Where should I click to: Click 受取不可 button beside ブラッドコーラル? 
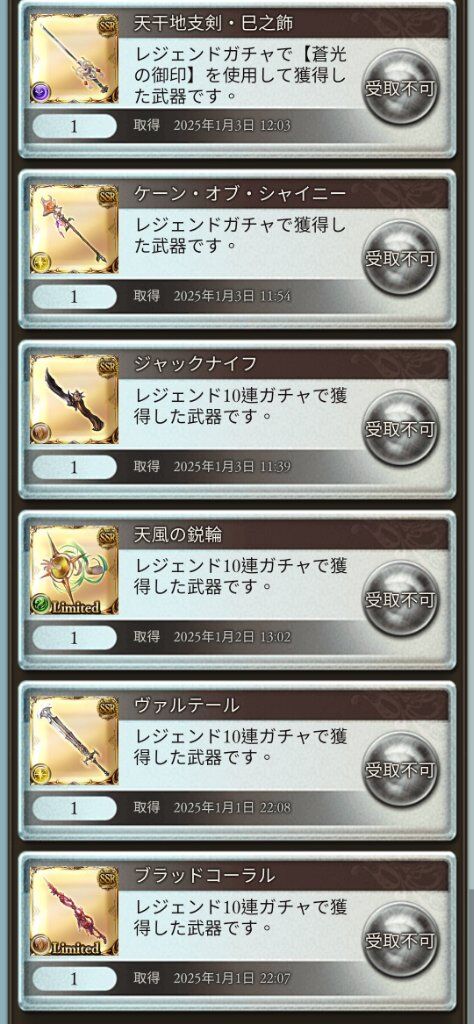[x=400, y=940]
